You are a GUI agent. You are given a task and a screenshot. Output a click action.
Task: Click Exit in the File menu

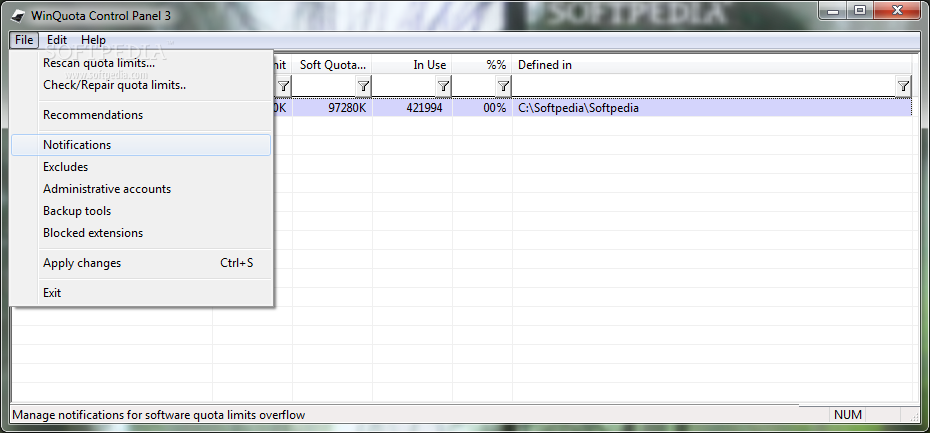coord(141,293)
